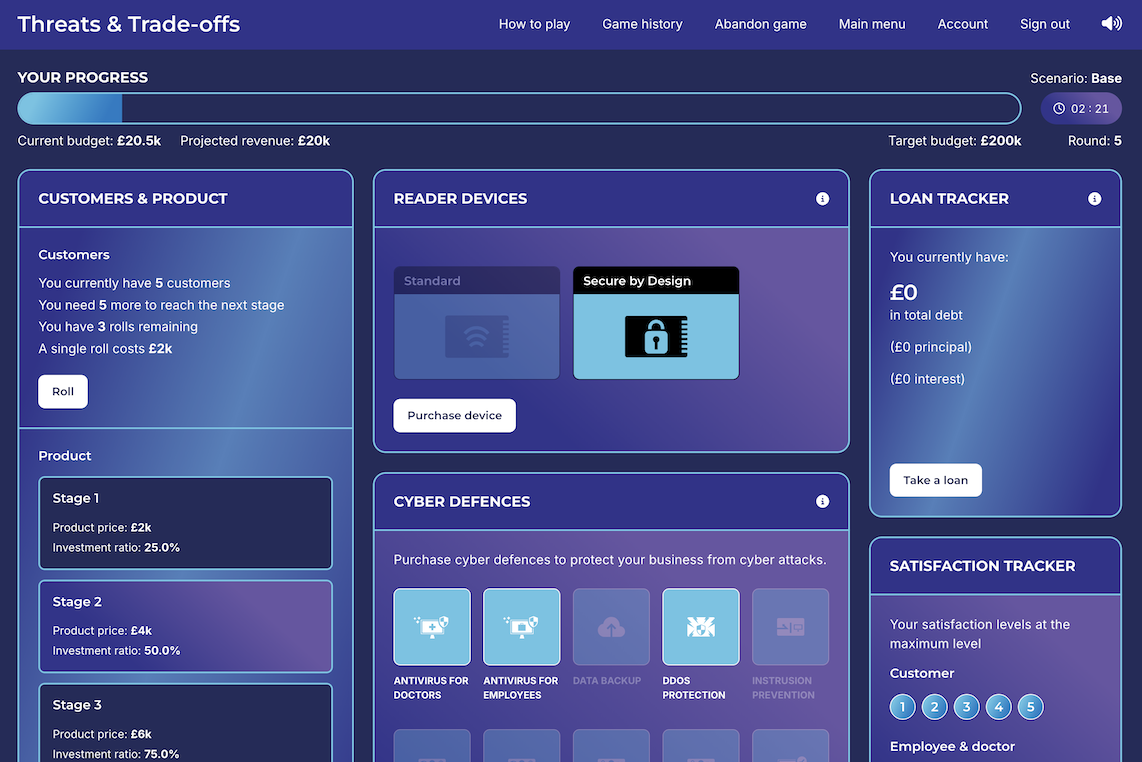Viewport: 1142px width, 762px height.
Task: Click Abandon game in the top bar
Action: 760,24
